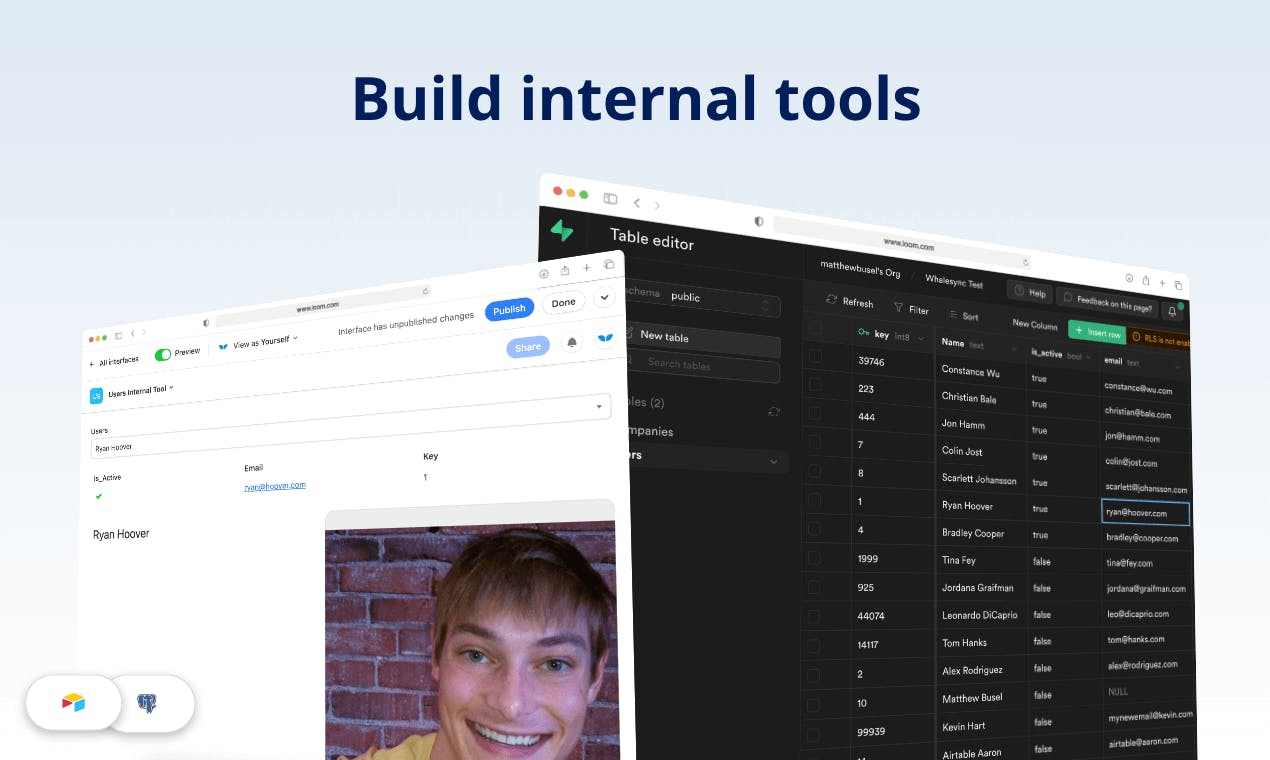Screen dimensions: 1270x760
Task: Check the row checkbox for key 44074
Action: tap(814, 616)
